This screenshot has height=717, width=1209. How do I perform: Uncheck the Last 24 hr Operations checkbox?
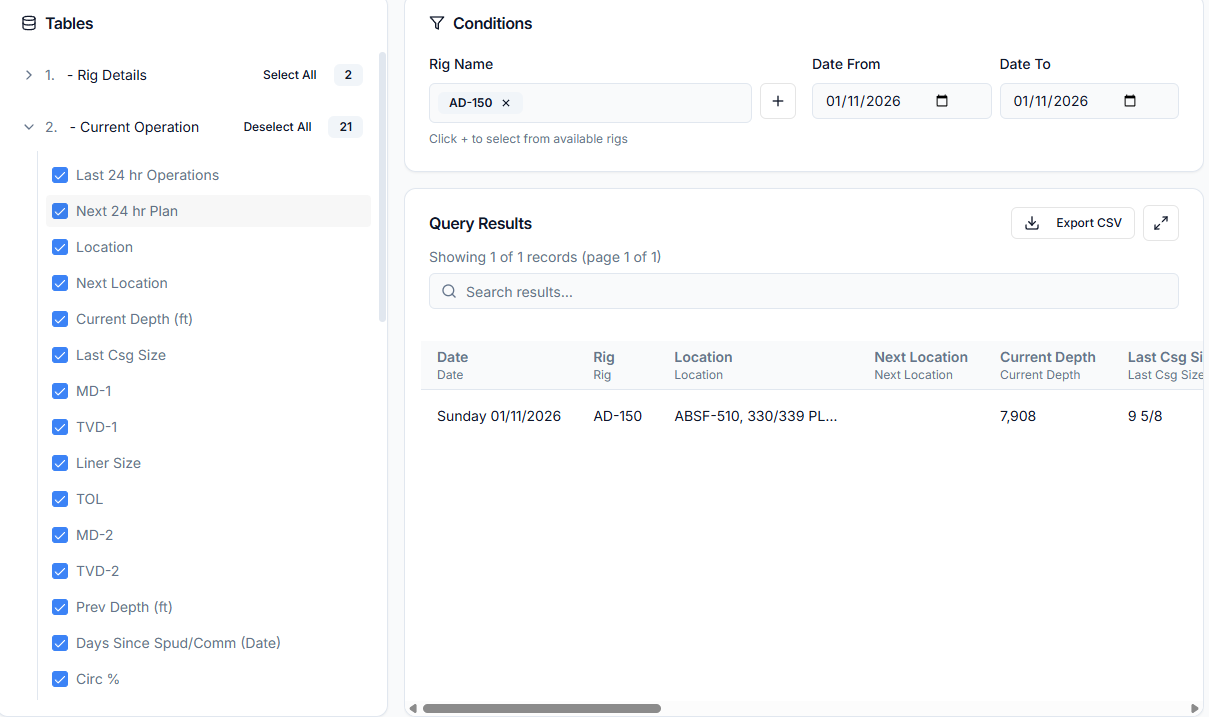coord(59,175)
